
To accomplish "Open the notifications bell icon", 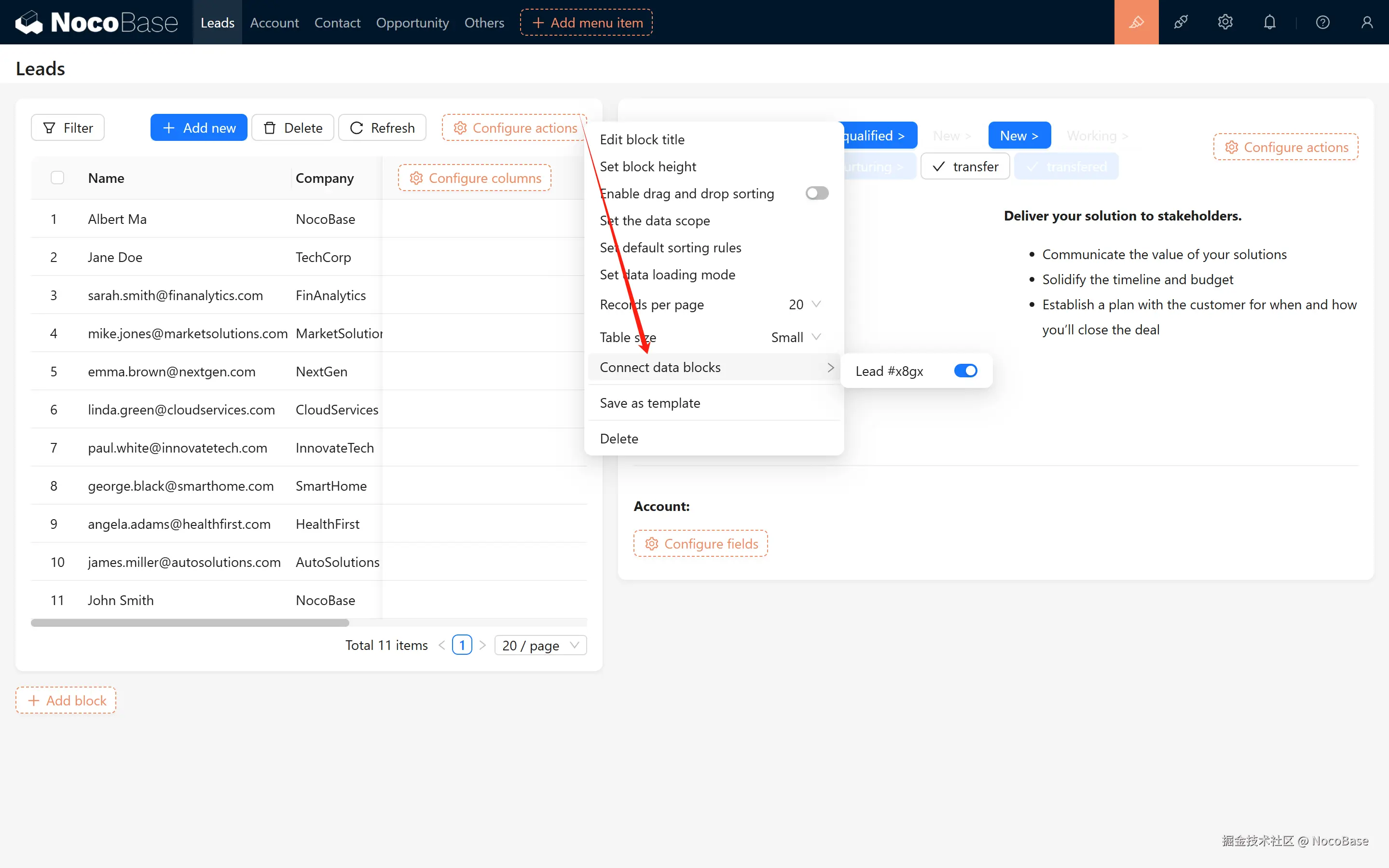I will tap(1270, 22).
